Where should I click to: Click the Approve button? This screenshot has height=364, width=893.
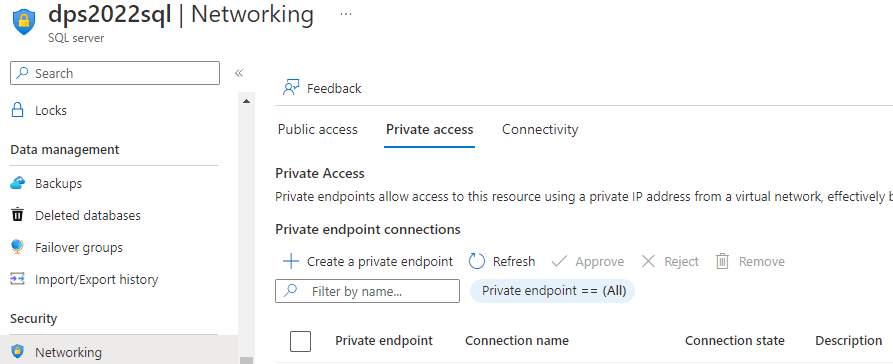(x=588, y=261)
